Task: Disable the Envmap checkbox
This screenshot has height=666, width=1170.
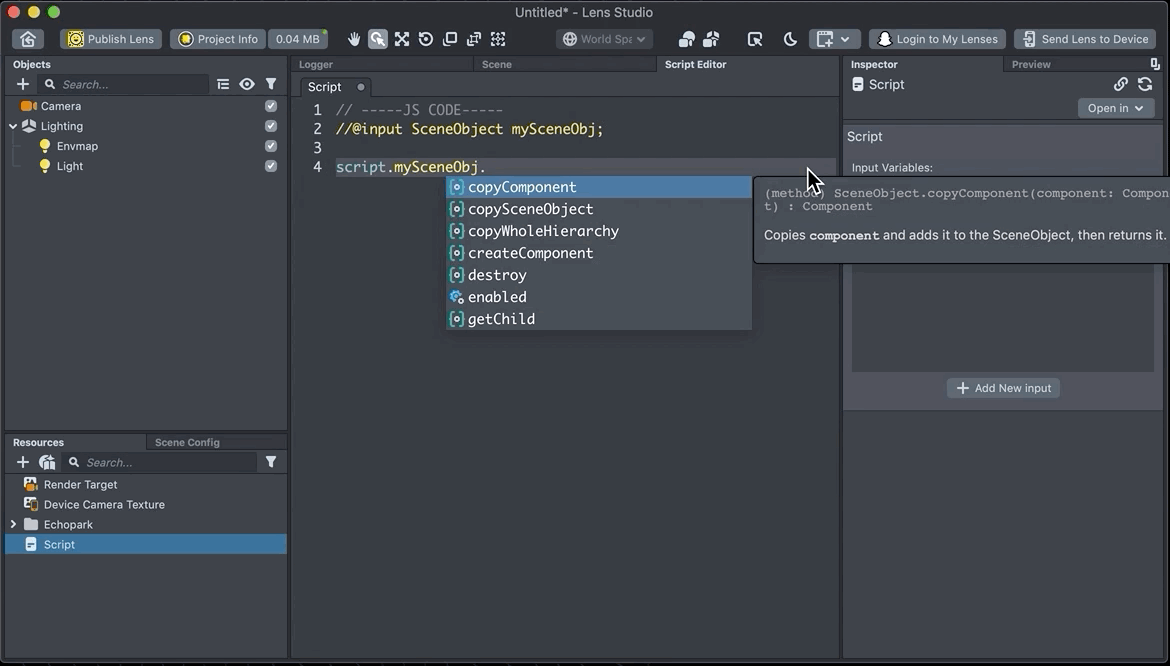Action: [271, 146]
